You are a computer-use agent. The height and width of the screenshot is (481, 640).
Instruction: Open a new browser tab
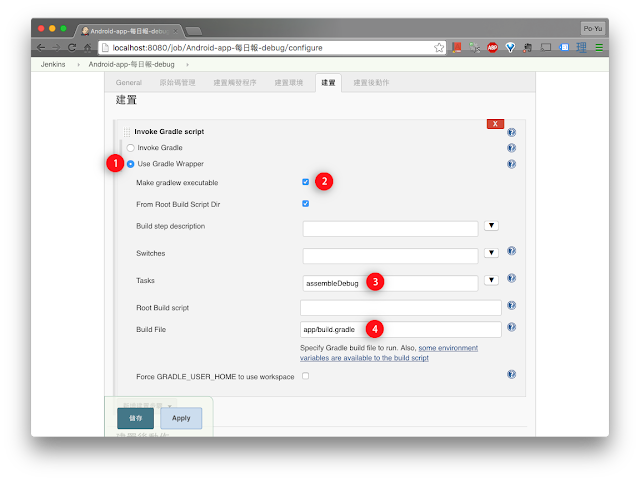(x=193, y=31)
